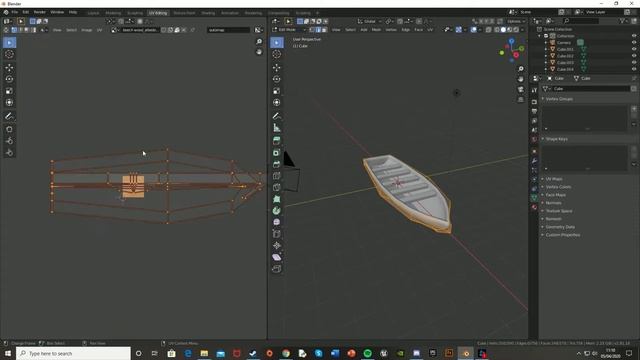
Task: Toggle visibility of Cube.001 in outliner
Action: point(634,49)
